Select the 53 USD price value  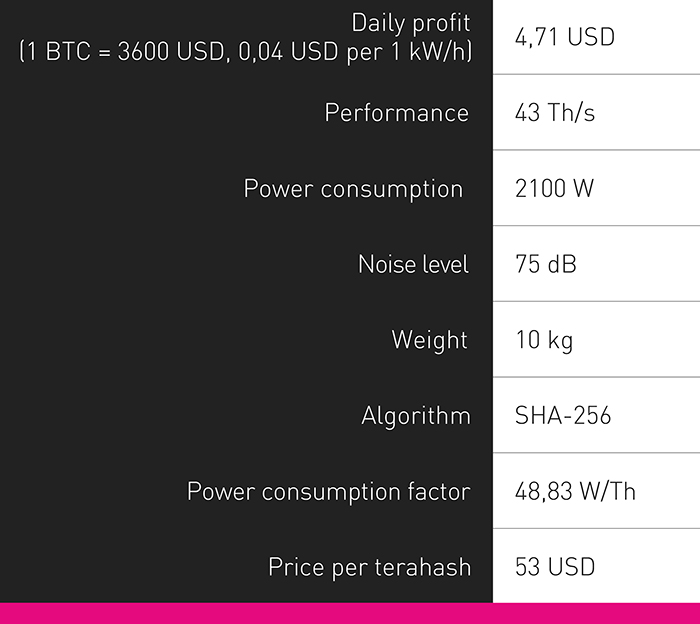(555, 567)
